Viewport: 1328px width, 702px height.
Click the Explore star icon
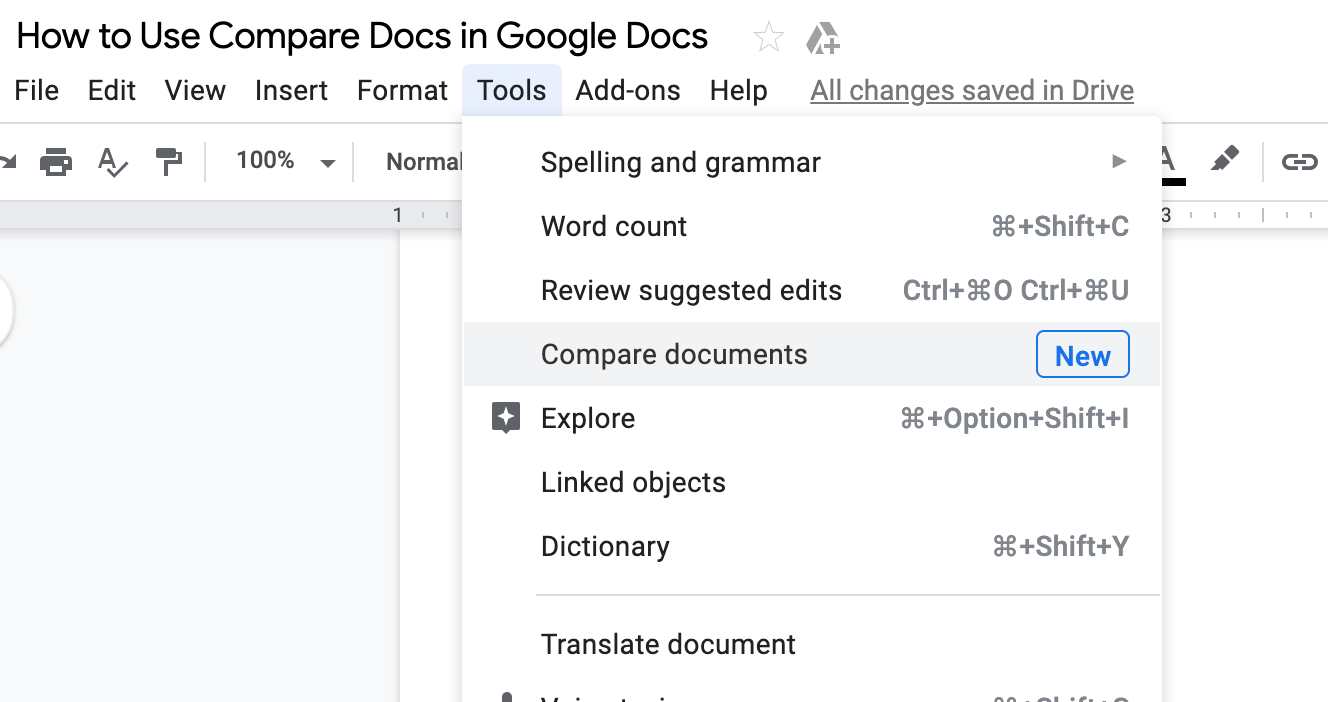coord(507,418)
